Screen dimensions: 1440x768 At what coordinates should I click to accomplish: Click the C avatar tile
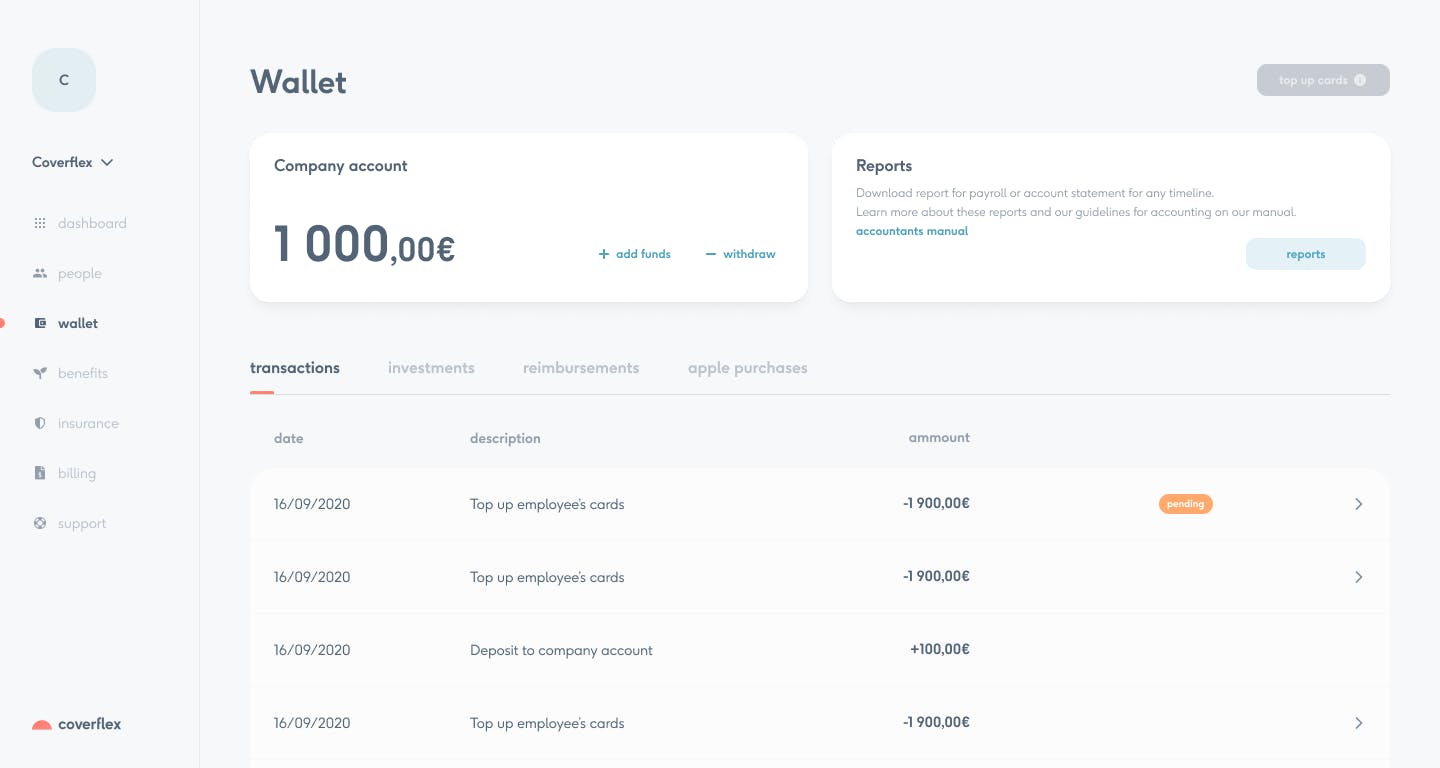pyautogui.click(x=64, y=80)
